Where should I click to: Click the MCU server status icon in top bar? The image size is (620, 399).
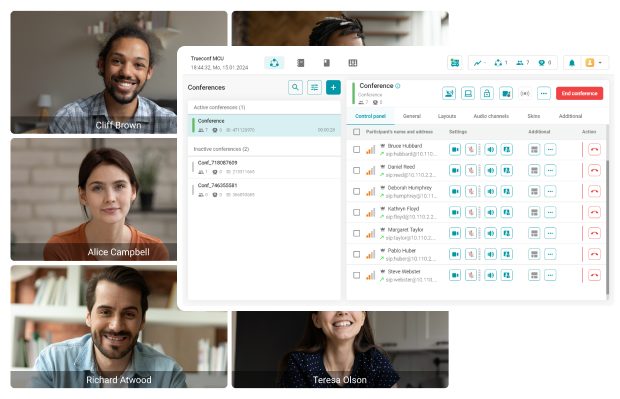point(455,63)
